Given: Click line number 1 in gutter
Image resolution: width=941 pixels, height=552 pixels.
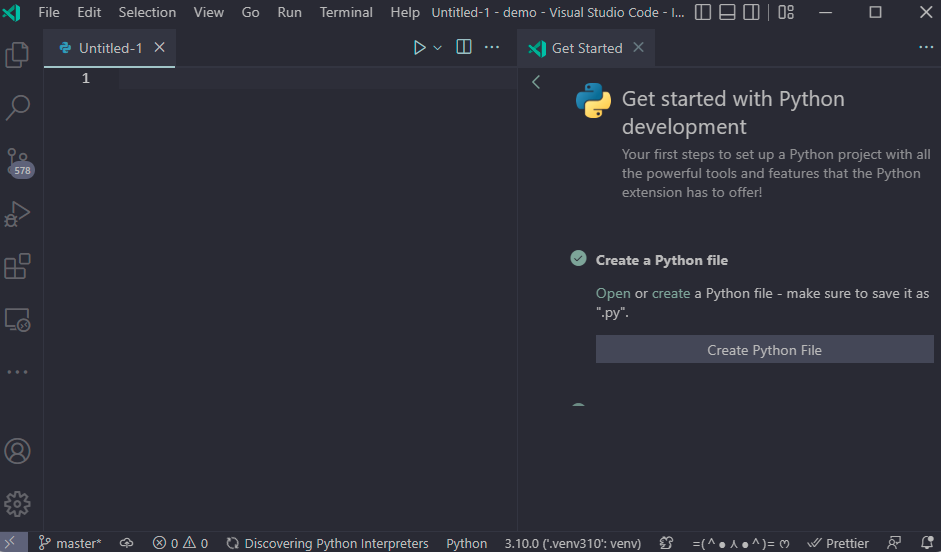Looking at the screenshot, I should click(x=86, y=78).
